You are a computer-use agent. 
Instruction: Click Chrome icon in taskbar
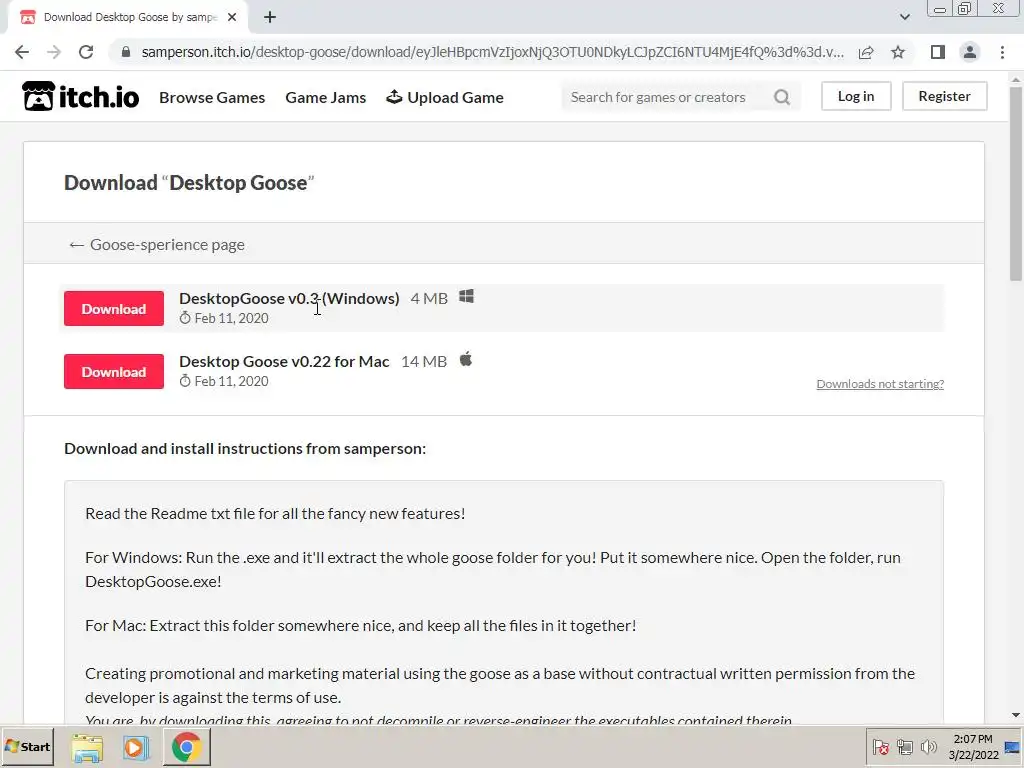click(x=187, y=748)
